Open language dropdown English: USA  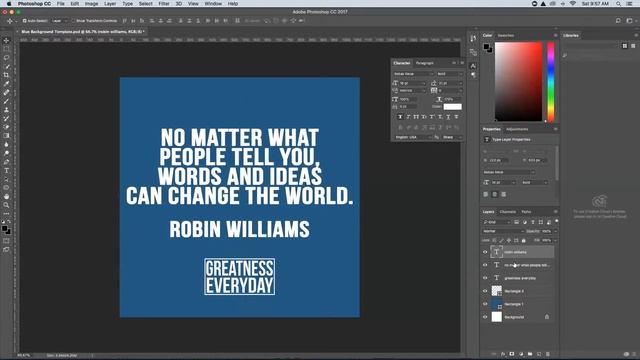point(413,137)
